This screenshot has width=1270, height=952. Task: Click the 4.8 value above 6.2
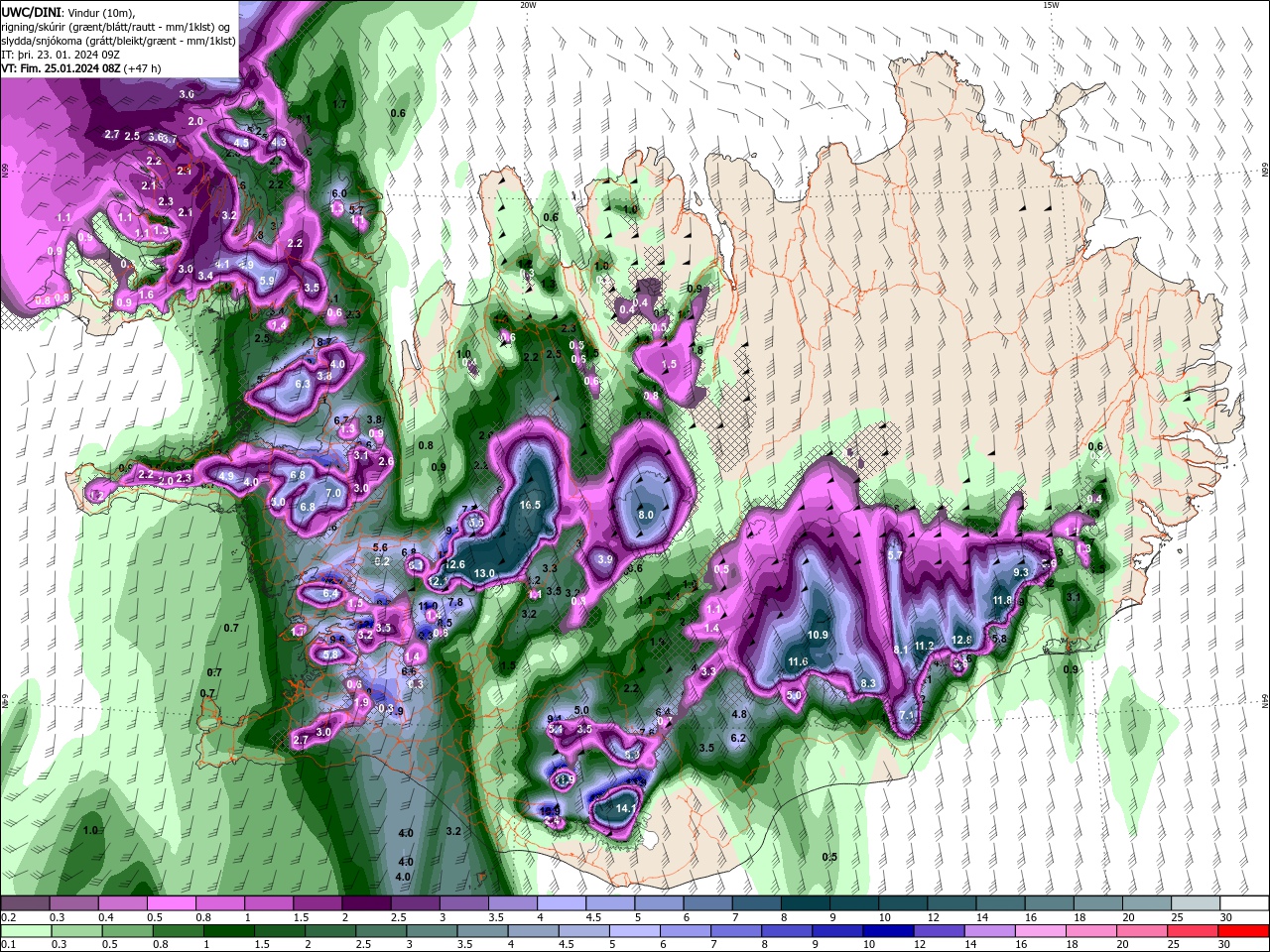point(739,714)
